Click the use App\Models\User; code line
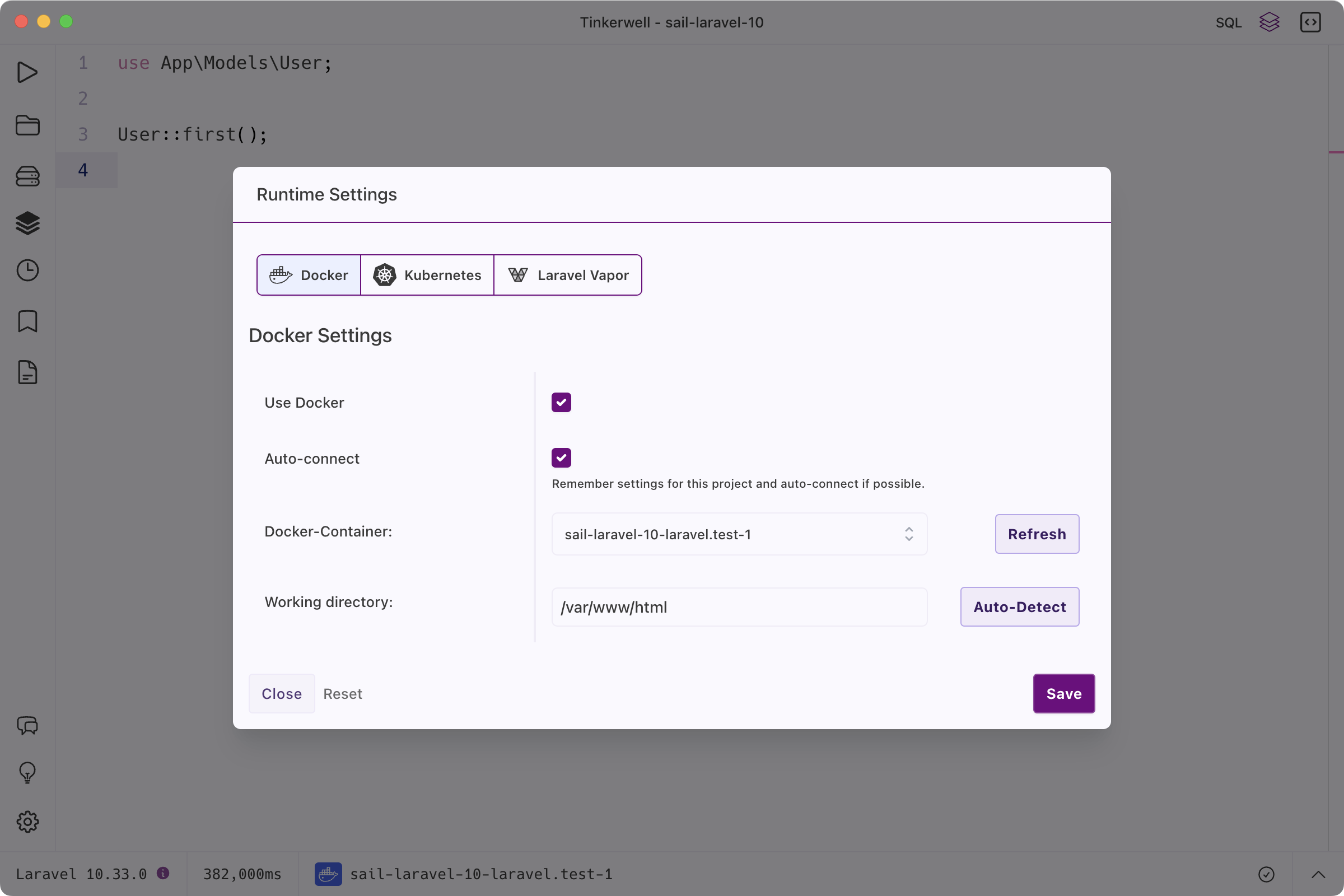 [225, 63]
